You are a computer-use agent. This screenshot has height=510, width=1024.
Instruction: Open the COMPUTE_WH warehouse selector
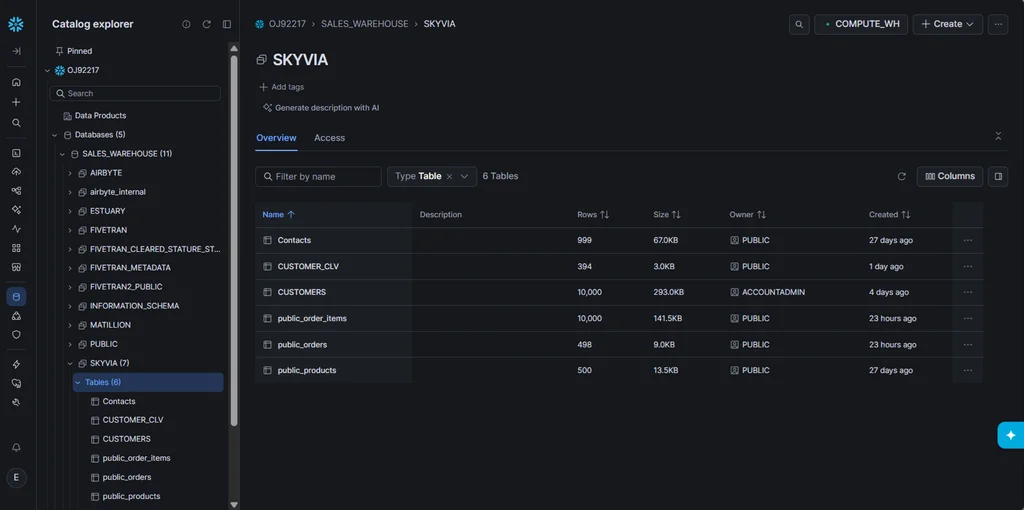(861, 24)
